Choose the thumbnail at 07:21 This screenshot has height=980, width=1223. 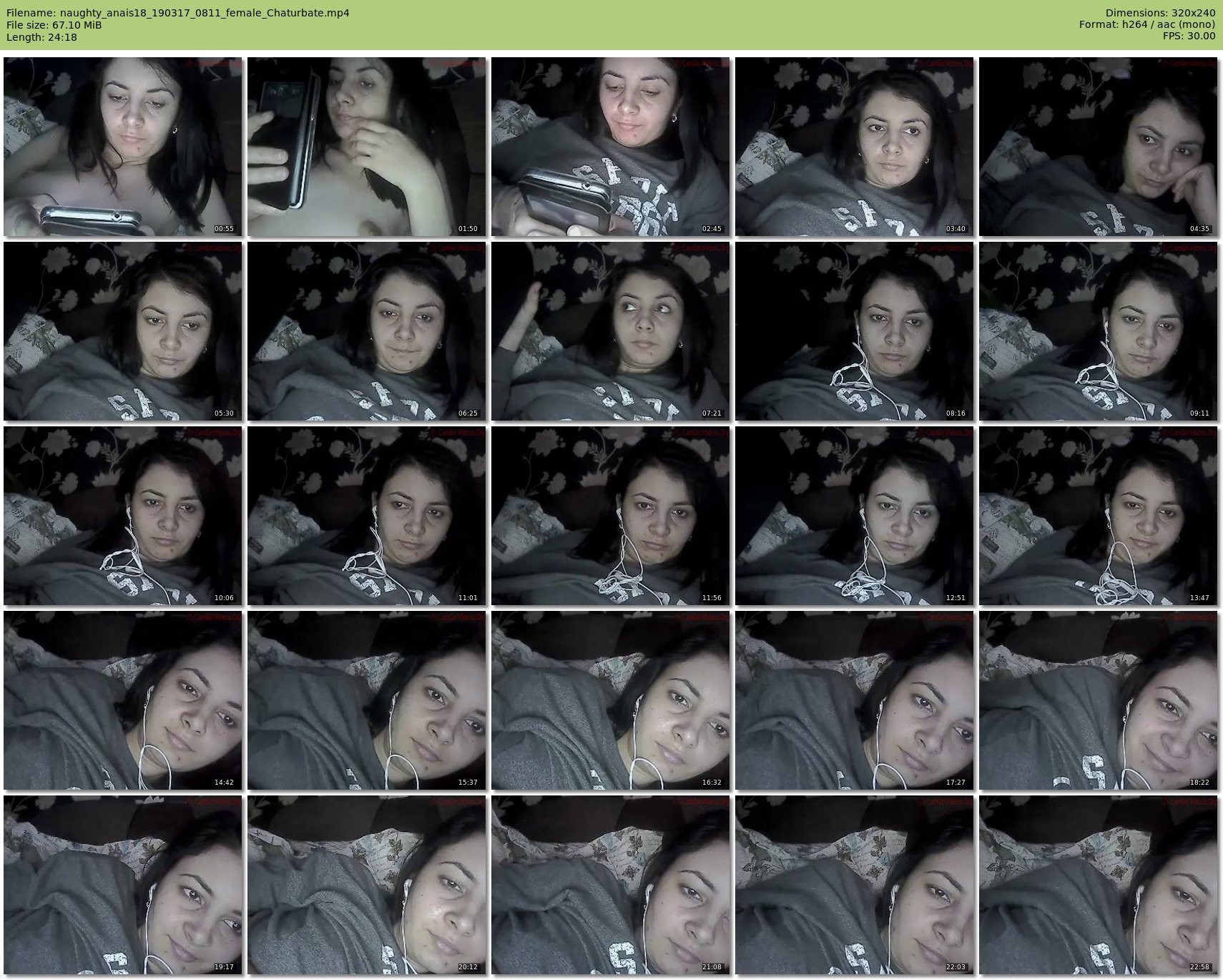[x=611, y=331]
